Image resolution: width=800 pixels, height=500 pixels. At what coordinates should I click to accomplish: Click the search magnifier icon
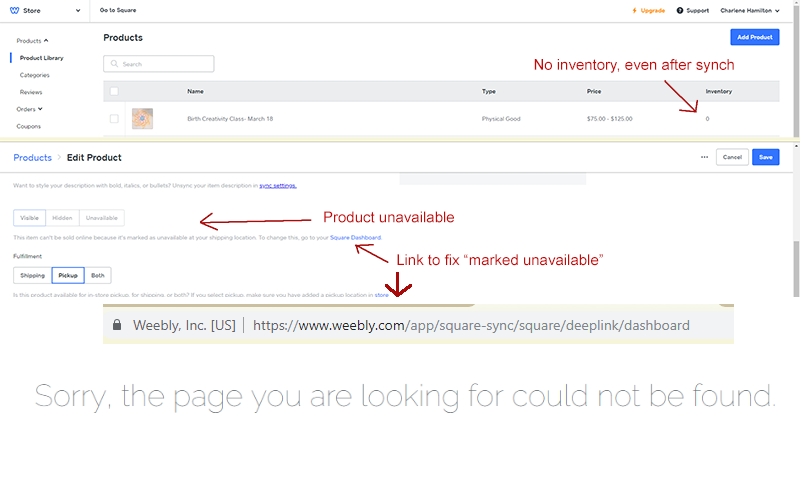point(113,64)
